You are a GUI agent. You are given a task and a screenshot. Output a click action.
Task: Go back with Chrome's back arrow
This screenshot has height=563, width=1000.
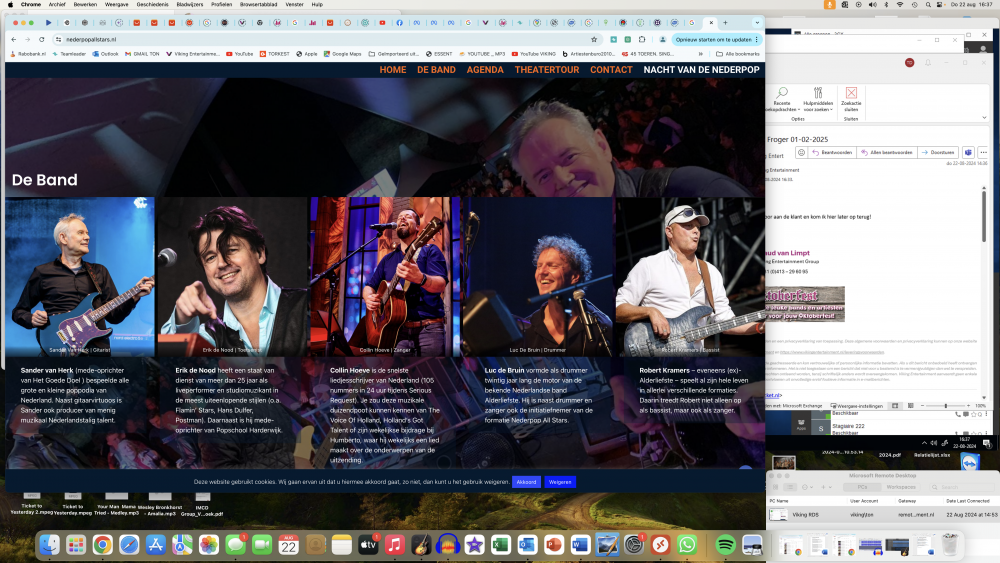point(14,40)
